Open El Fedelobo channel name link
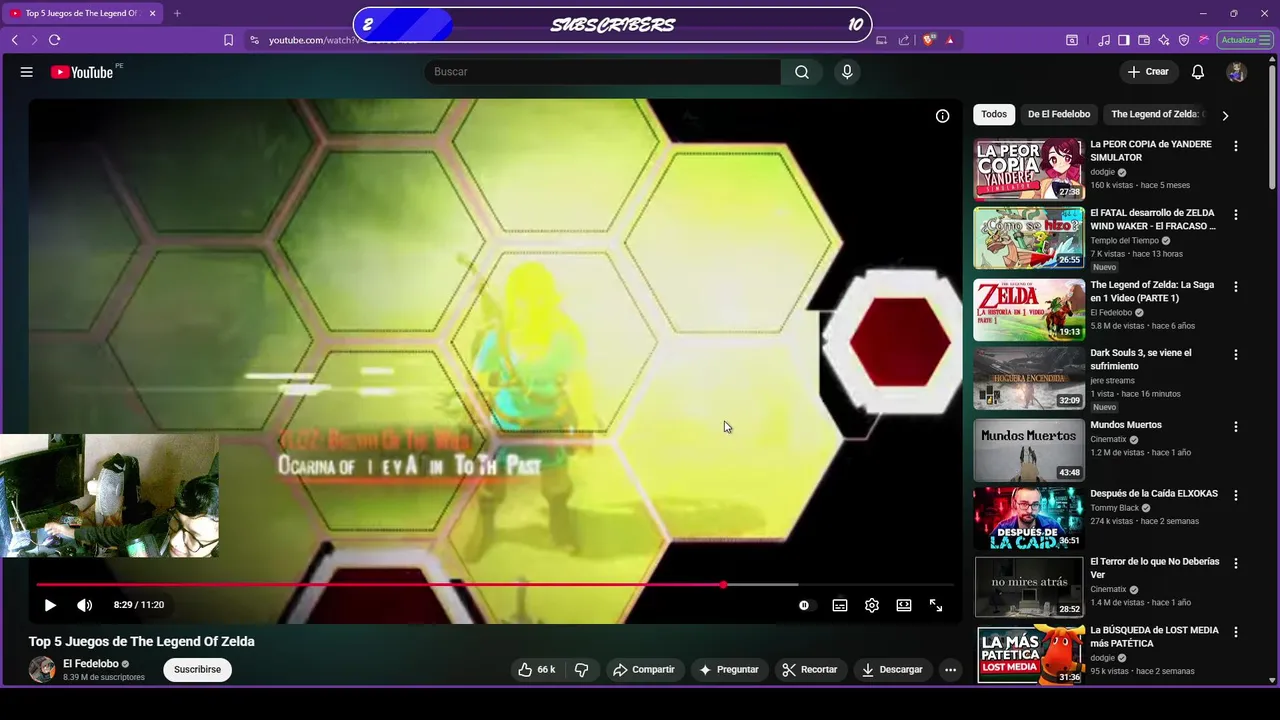Screen dimensions: 1280x720 click(x=91, y=664)
